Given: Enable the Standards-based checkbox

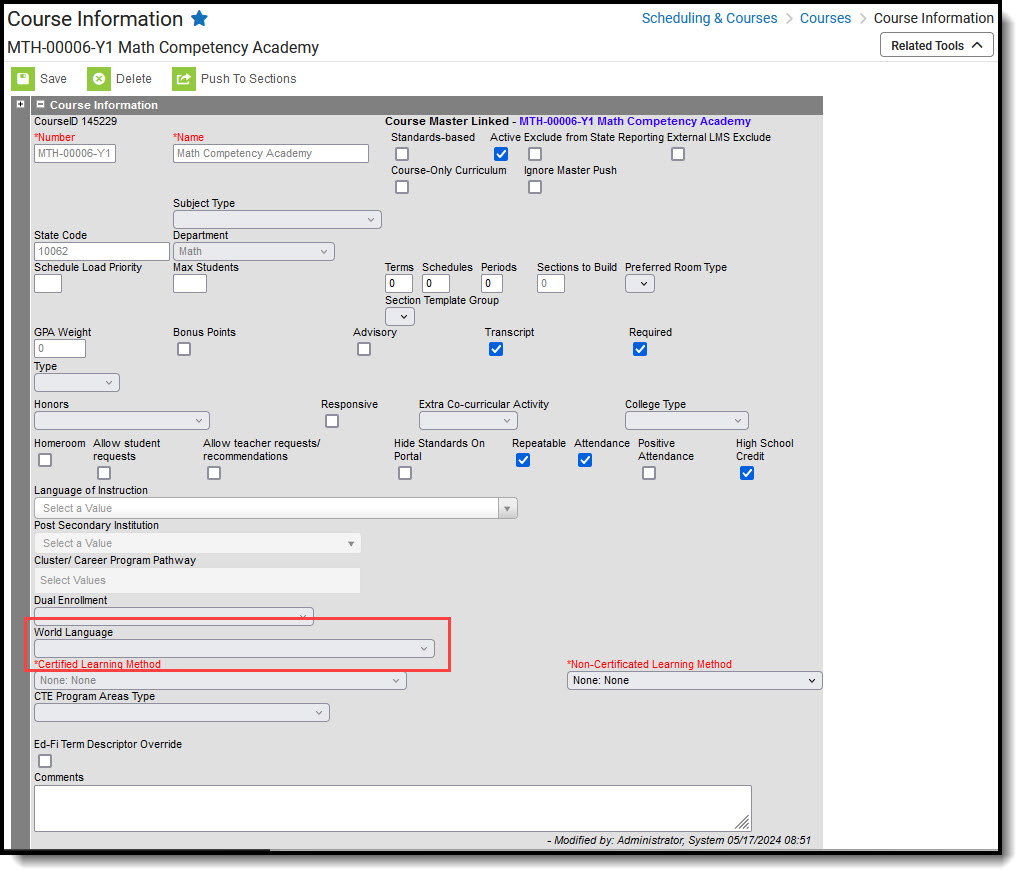Looking at the screenshot, I should [402, 154].
